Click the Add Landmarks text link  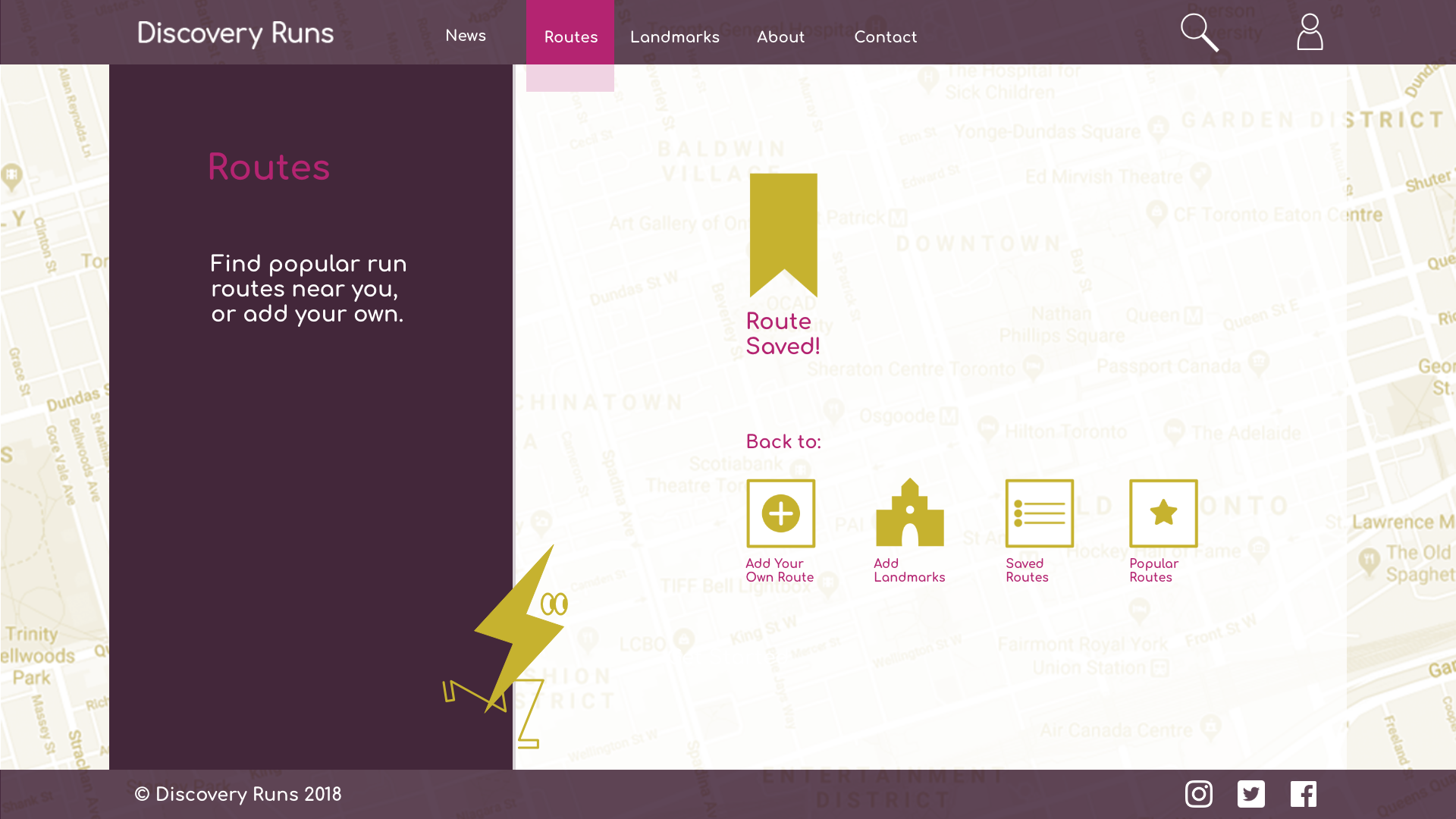click(x=909, y=570)
